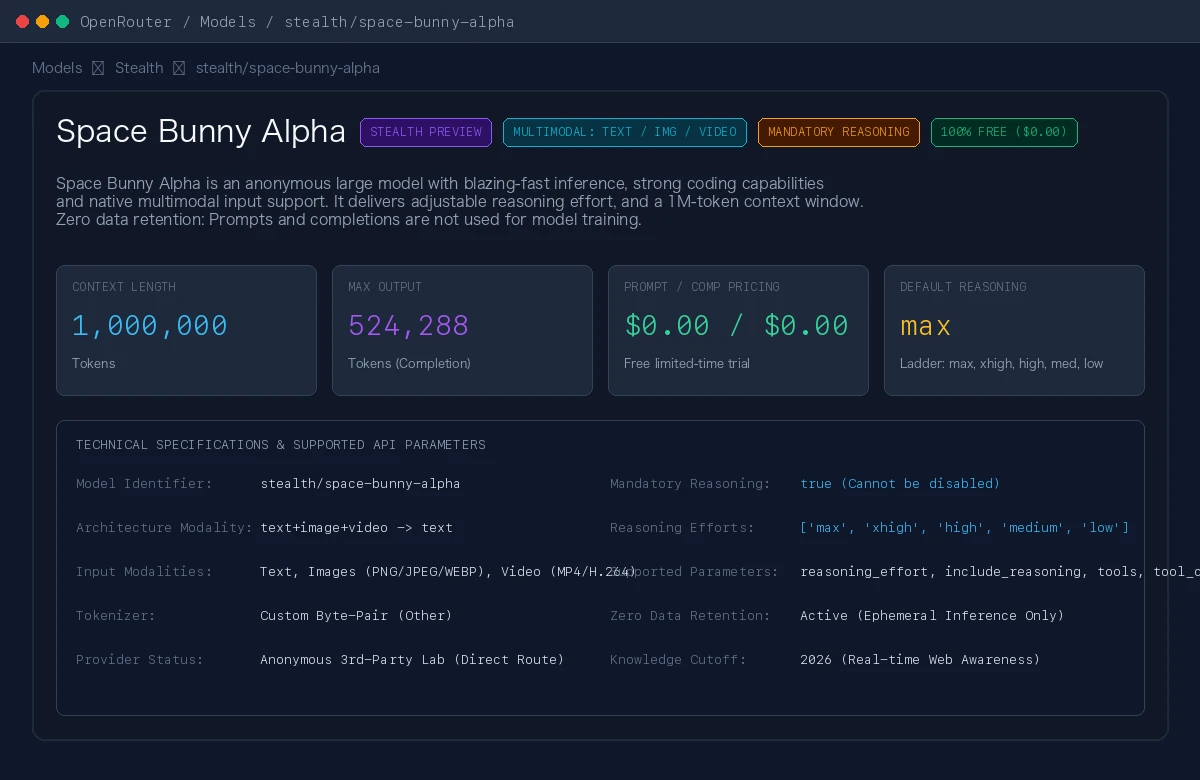The height and width of the screenshot is (780, 1200).
Task: Select the Input Modalities value text
Action: click(448, 571)
